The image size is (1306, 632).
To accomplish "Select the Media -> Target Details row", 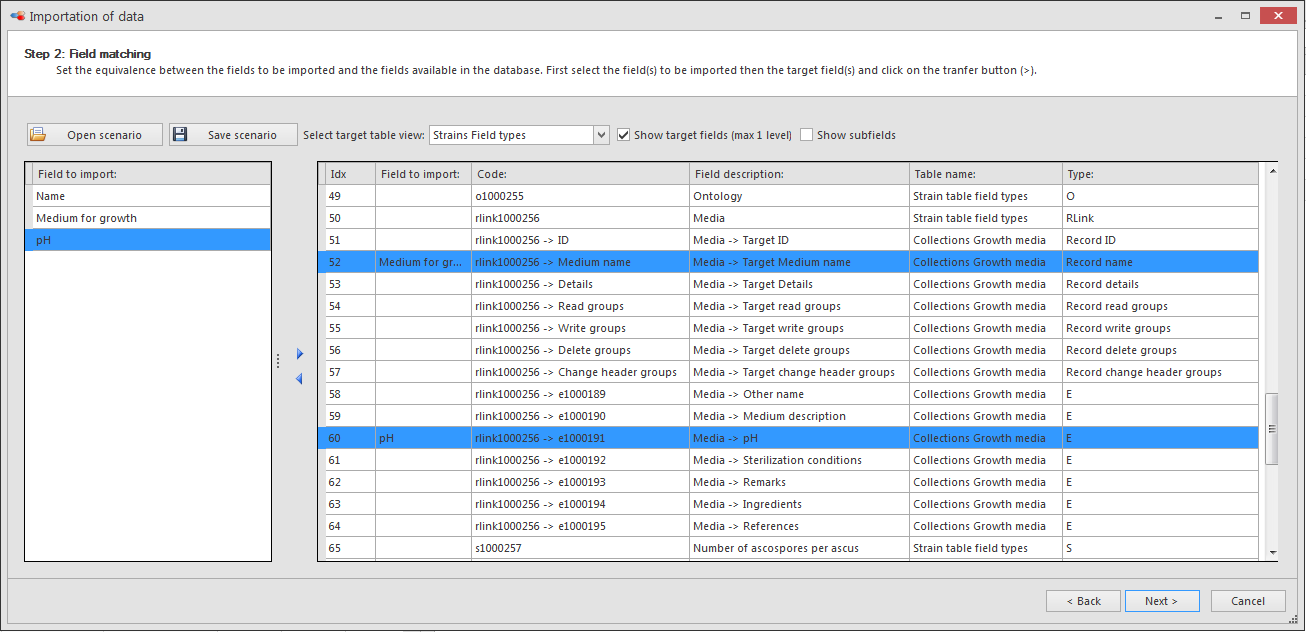I will tap(788, 284).
